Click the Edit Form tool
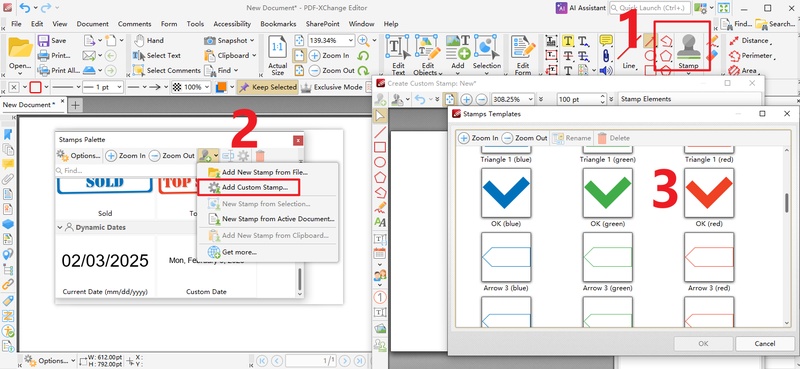This screenshot has height=369, width=800. coord(522,55)
